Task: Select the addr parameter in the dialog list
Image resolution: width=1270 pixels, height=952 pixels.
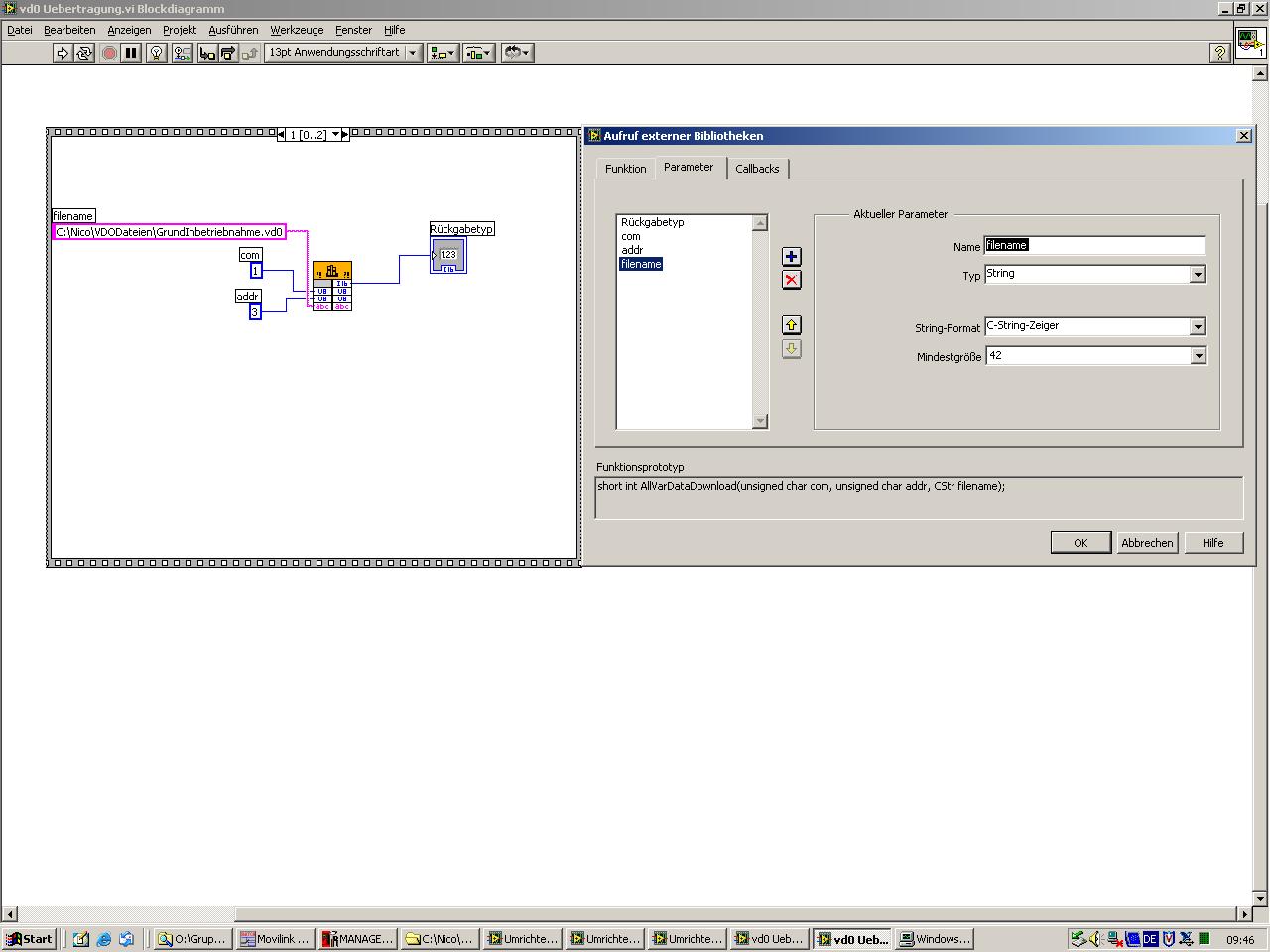Action: [x=632, y=250]
